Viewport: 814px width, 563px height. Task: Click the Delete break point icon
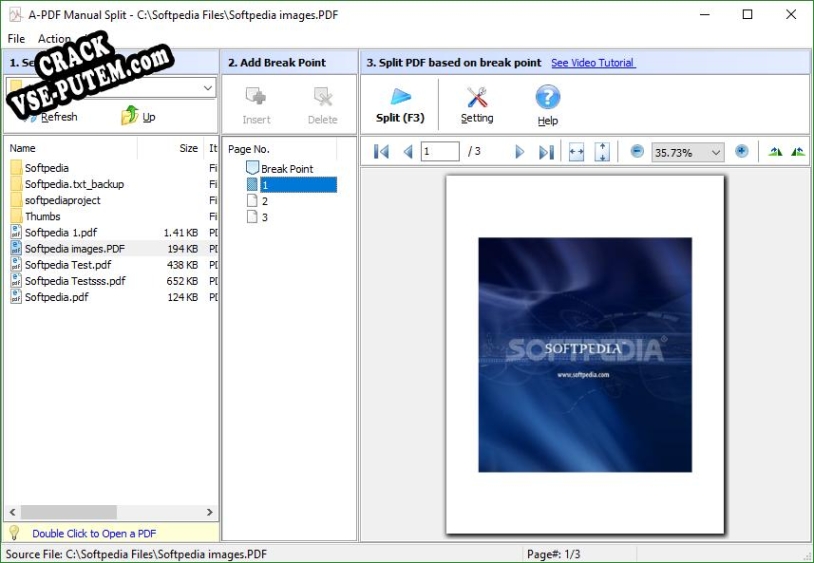[322, 97]
